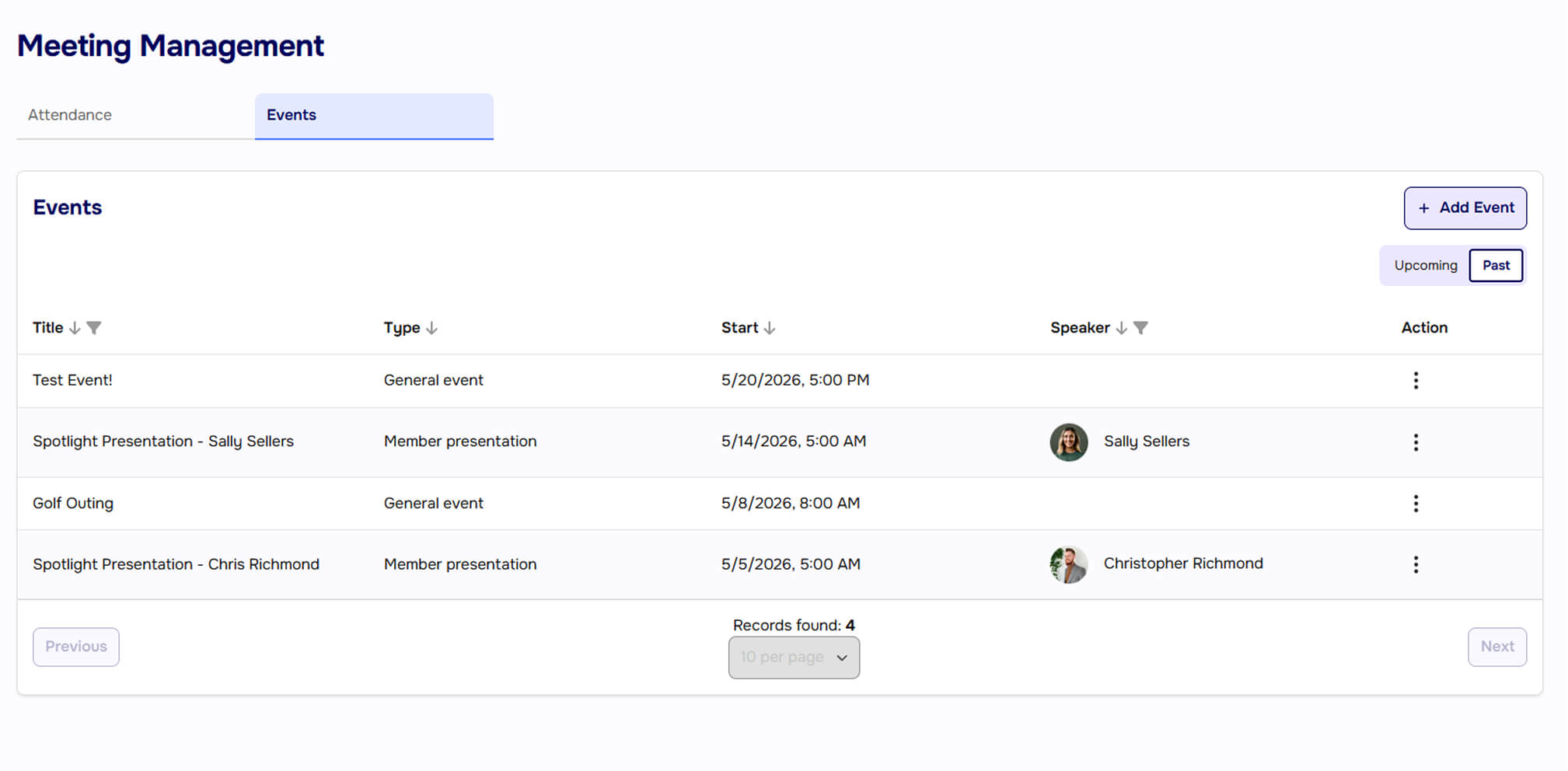Sort events by Start date arrow

click(x=769, y=328)
